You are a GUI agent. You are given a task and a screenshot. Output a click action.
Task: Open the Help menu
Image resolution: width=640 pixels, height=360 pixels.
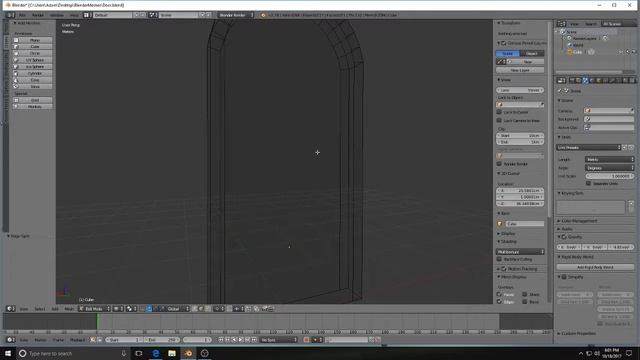pyautogui.click(x=74, y=15)
